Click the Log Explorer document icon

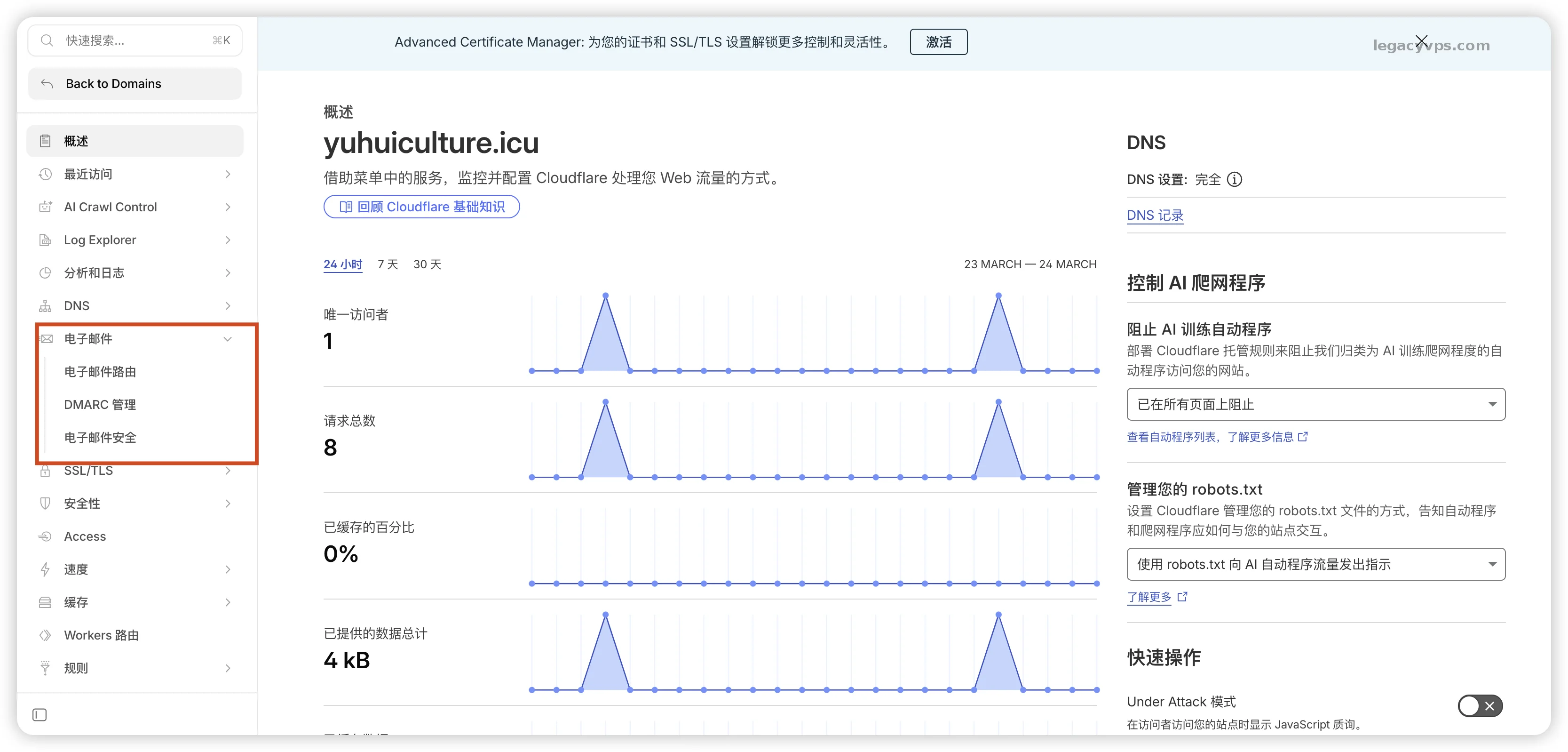[x=45, y=240]
